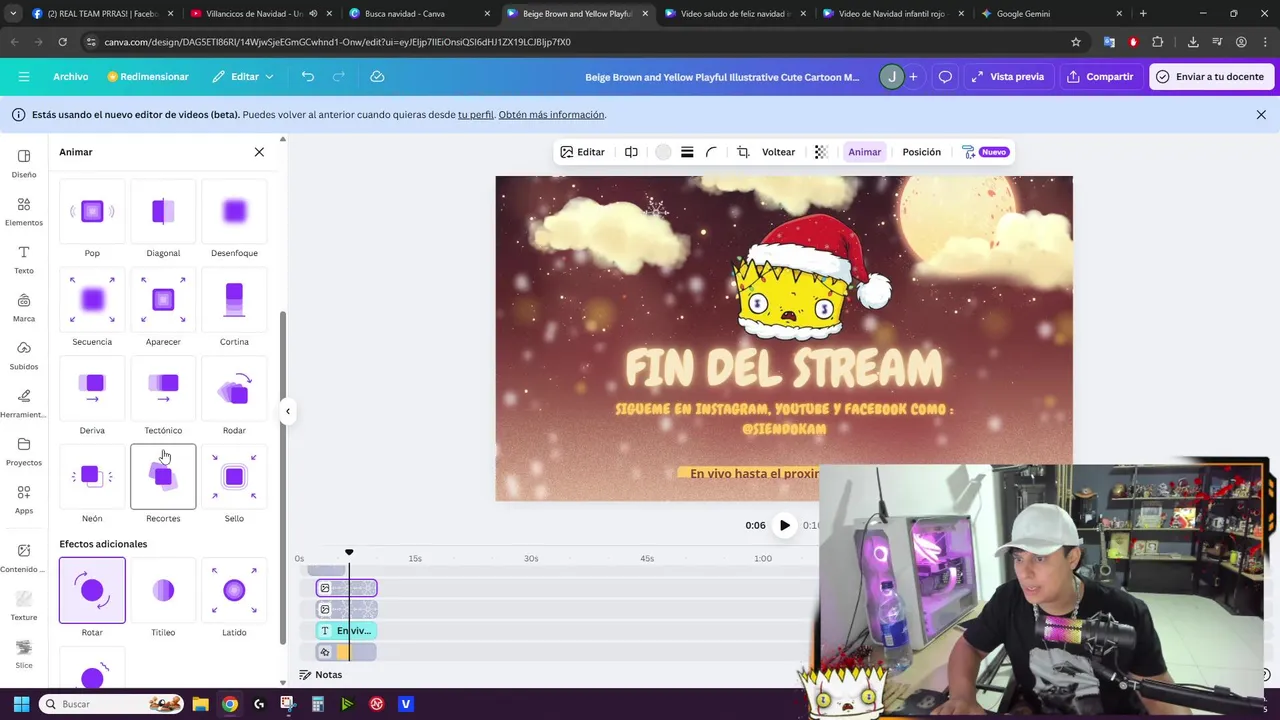
Task: Open the main hamburger menu
Action: click(24, 77)
